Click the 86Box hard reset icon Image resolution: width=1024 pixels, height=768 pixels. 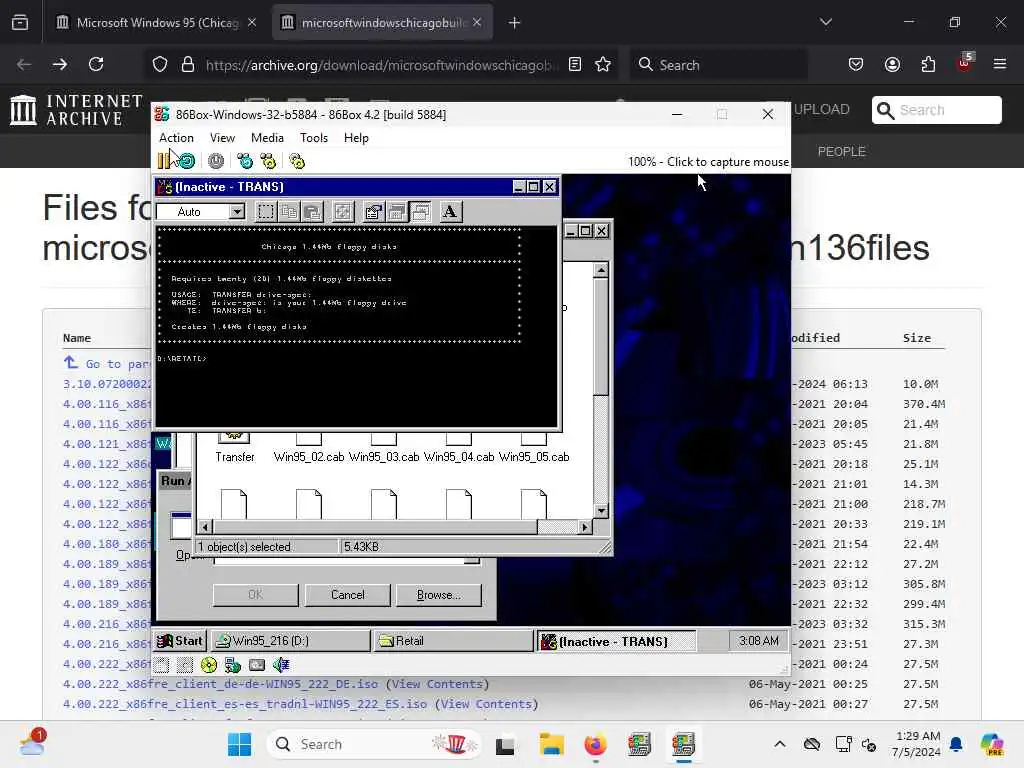(x=187, y=161)
